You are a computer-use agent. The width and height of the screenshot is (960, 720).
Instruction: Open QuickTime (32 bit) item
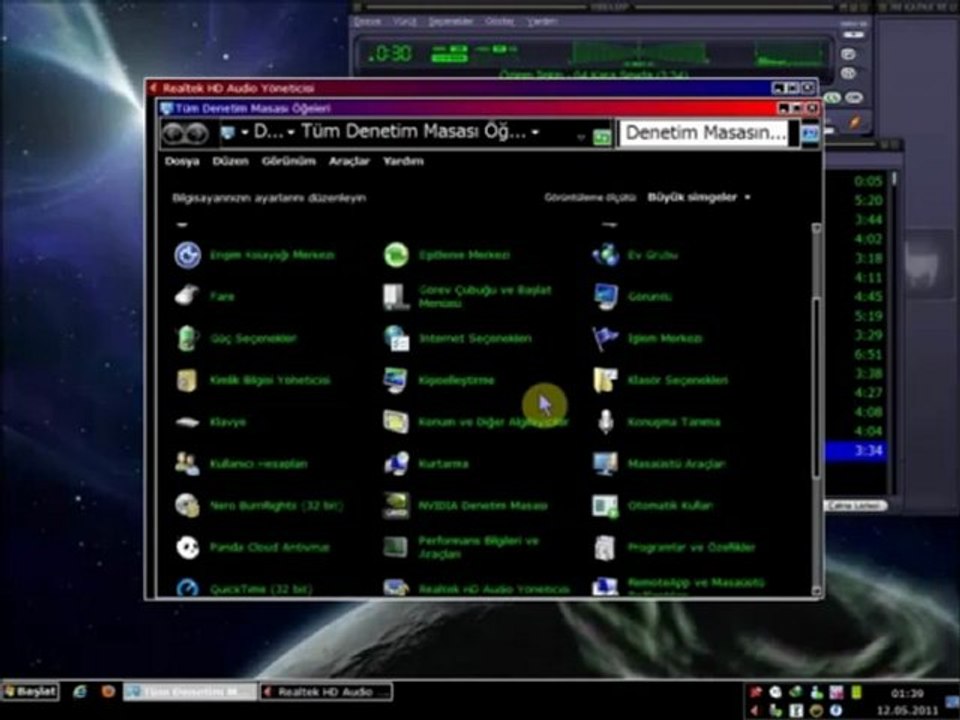[x=243, y=588]
